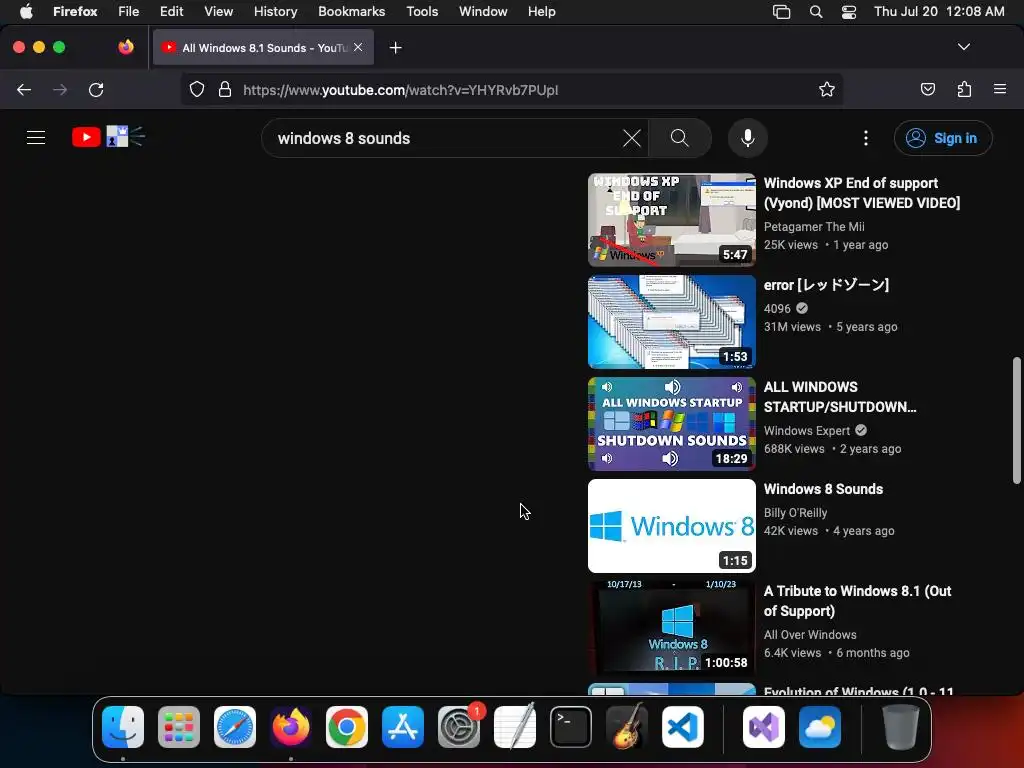Reload the current YouTube page
The width and height of the screenshot is (1024, 768).
(x=96, y=89)
